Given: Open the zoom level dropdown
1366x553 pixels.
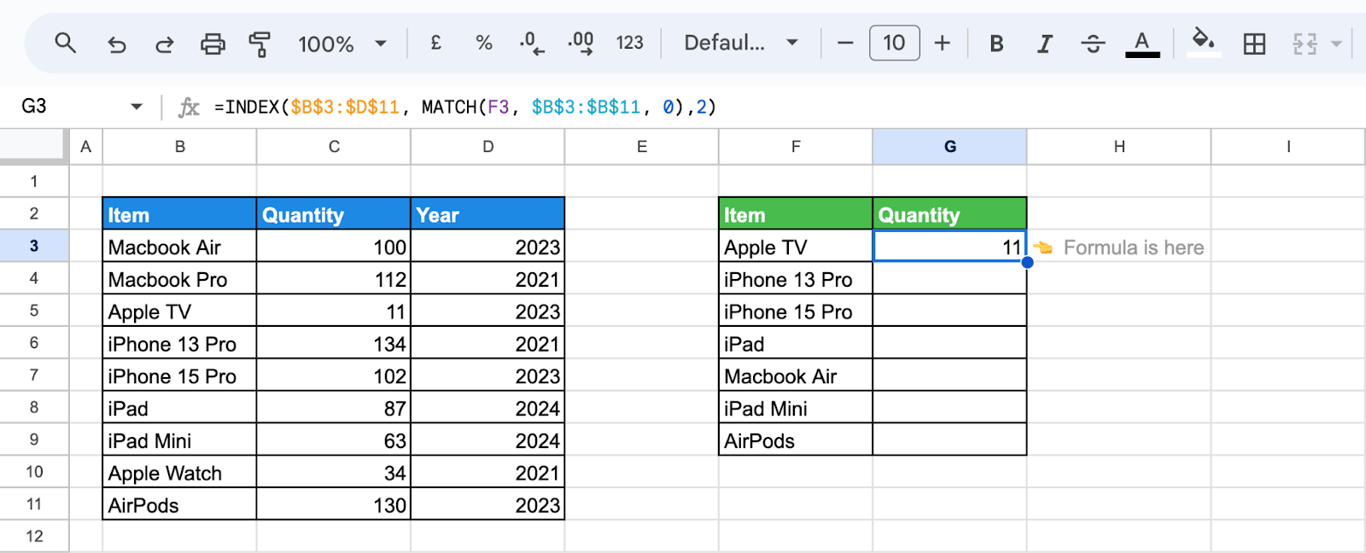Looking at the screenshot, I should click(x=342, y=44).
